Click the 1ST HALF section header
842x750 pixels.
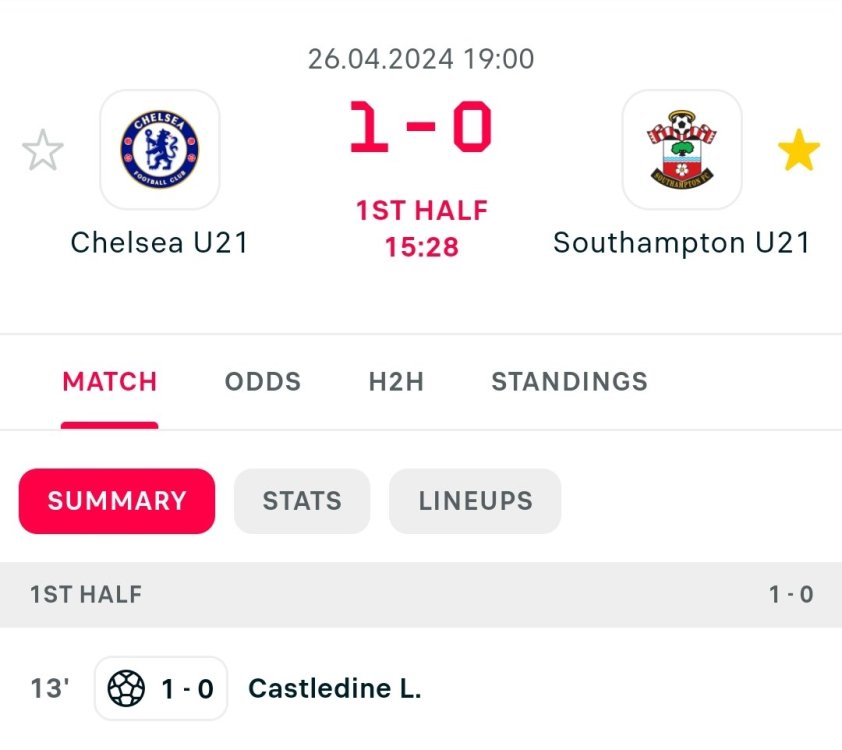[86, 595]
